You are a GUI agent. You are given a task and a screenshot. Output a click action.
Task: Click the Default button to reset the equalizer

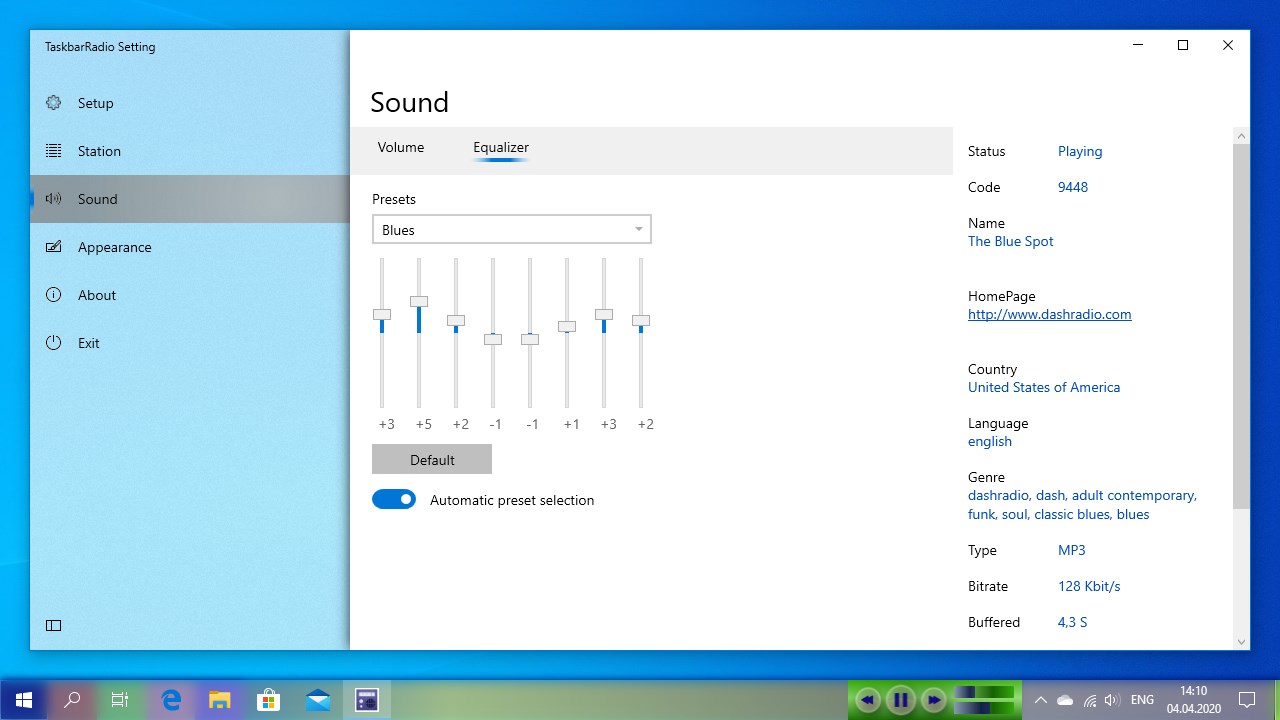coord(432,460)
